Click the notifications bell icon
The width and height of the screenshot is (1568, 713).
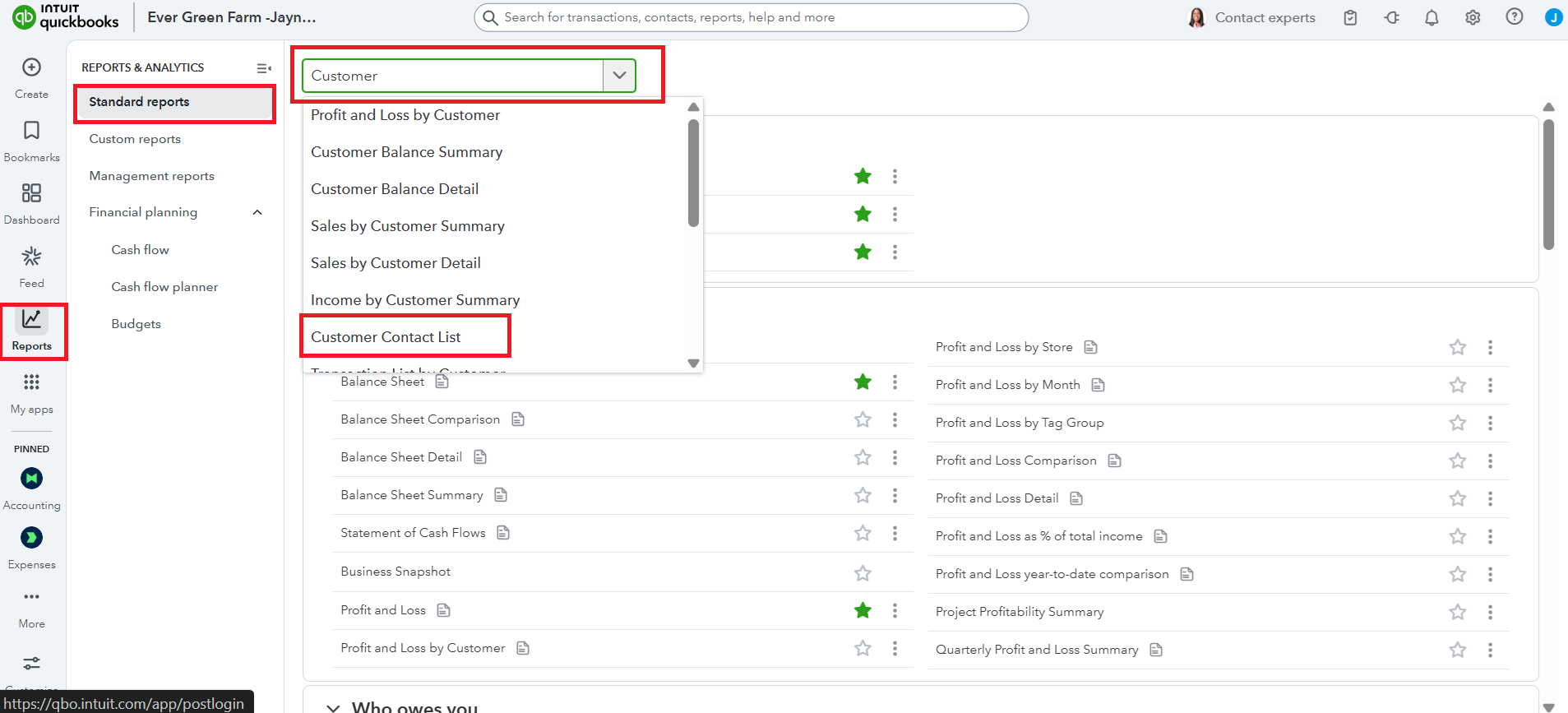click(x=1432, y=17)
